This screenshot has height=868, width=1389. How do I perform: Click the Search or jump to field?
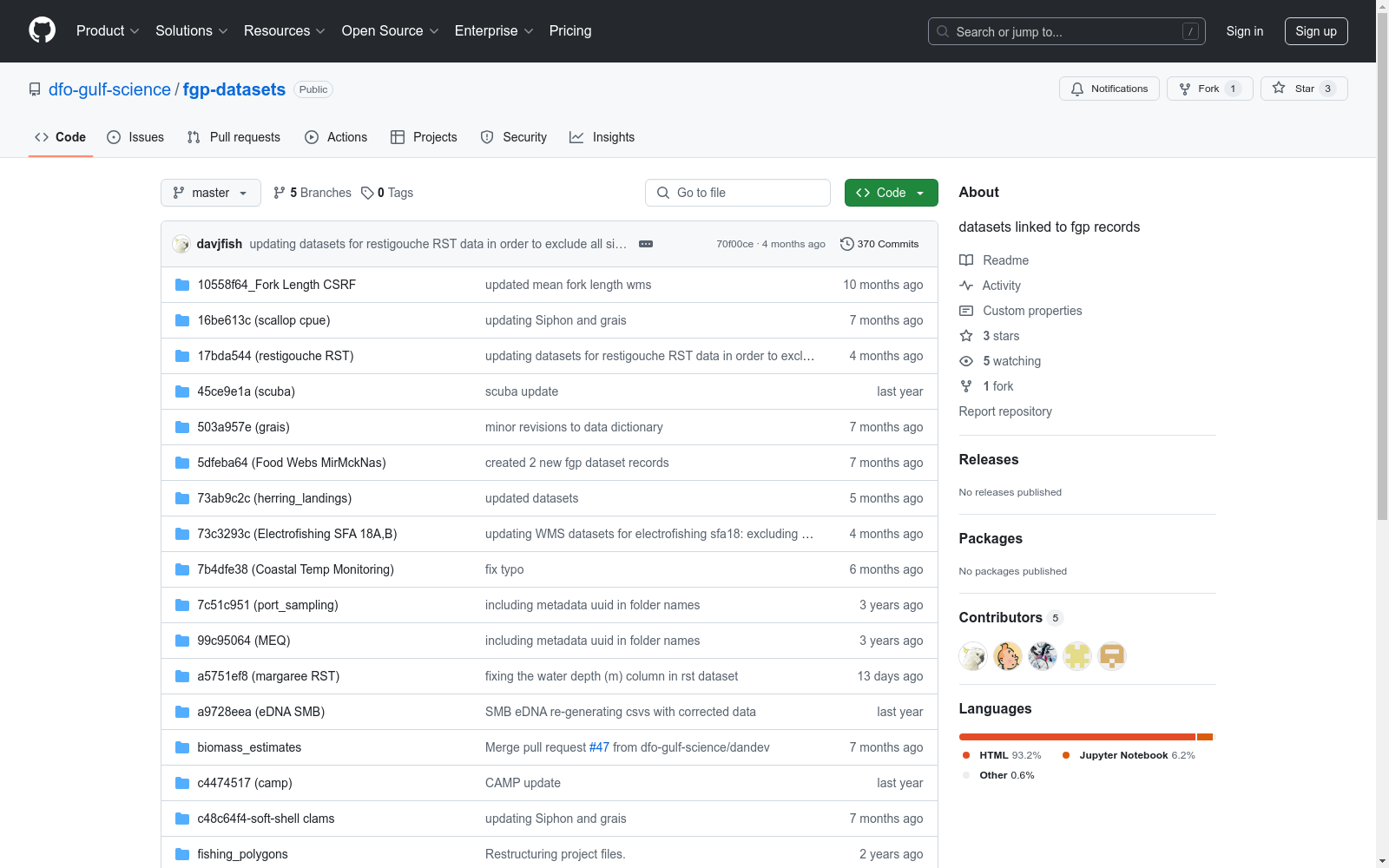click(1067, 31)
